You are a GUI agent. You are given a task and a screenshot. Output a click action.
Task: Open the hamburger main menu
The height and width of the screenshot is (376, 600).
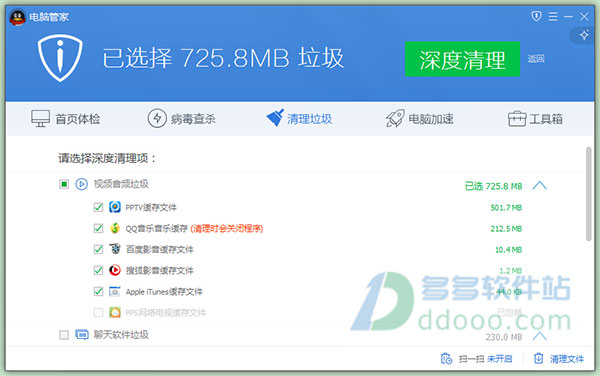[x=553, y=16]
